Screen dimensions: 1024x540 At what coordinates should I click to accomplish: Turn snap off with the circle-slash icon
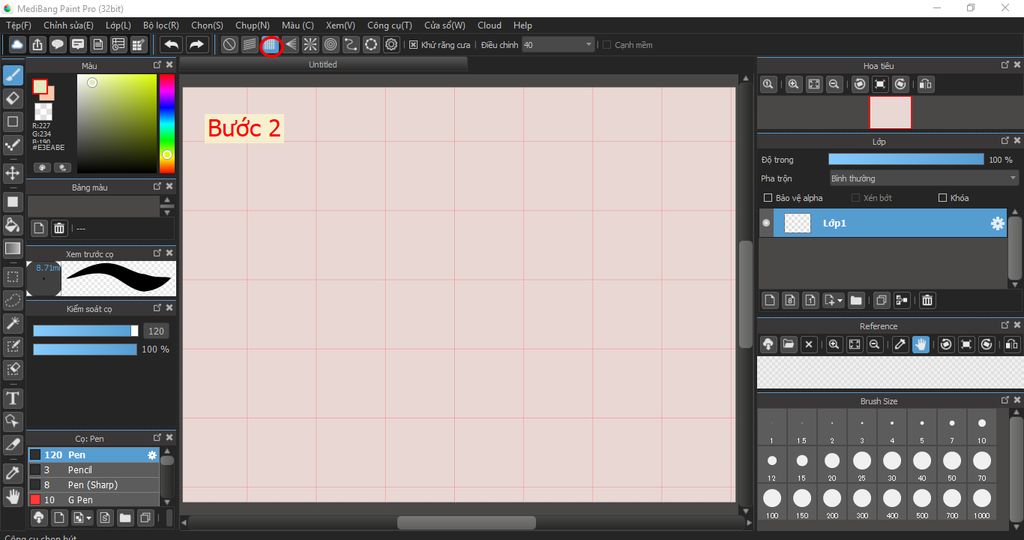pyautogui.click(x=229, y=44)
